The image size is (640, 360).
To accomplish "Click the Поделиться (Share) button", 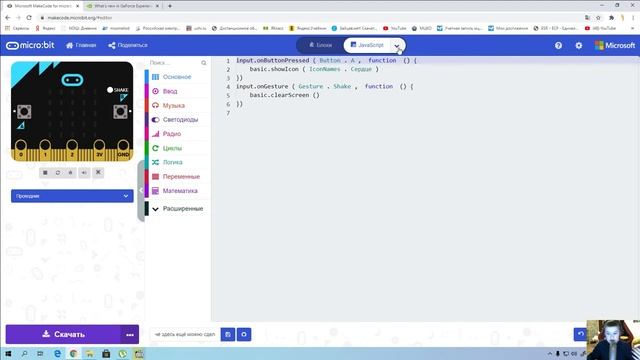I will [128, 45].
